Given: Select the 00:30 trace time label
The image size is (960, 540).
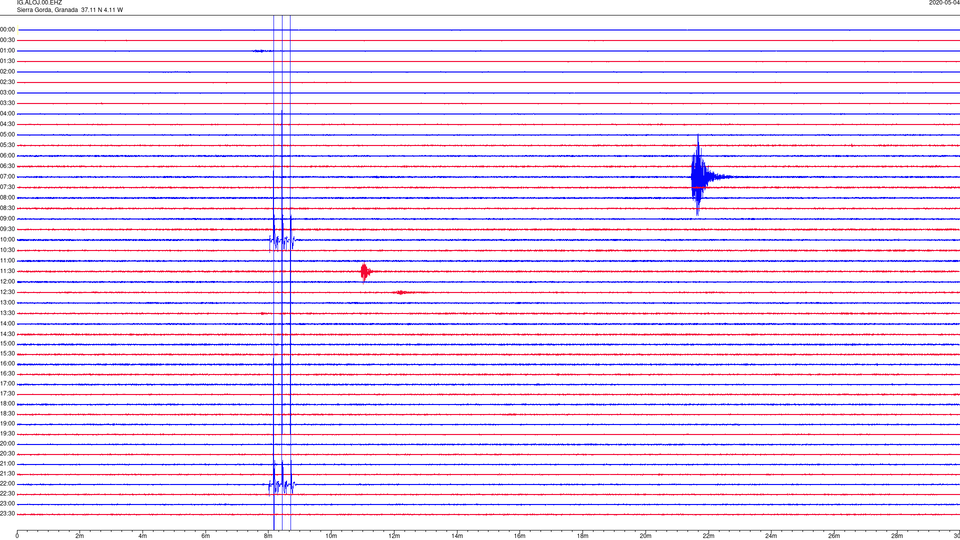Looking at the screenshot, I should coord(7,40).
